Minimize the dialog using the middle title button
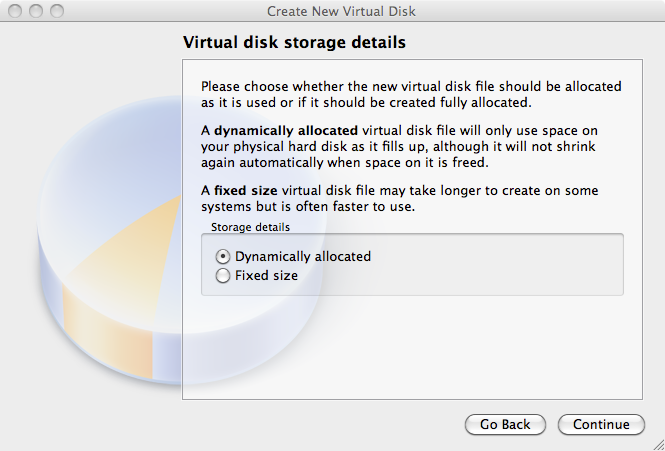 coord(36,11)
